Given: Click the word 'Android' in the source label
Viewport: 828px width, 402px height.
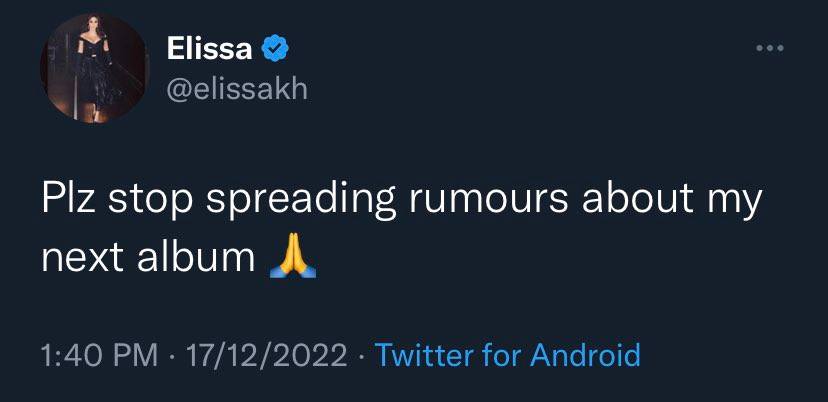Looking at the screenshot, I should point(584,354).
